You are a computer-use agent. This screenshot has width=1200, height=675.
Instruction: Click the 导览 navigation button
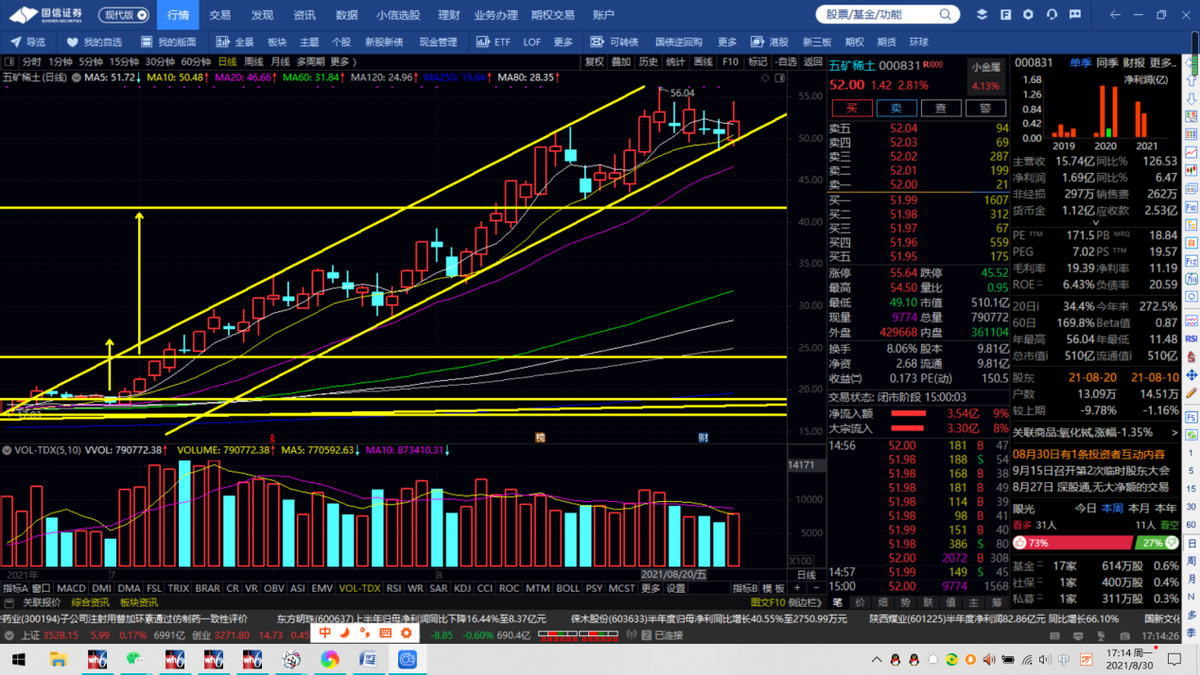click(x=28, y=42)
